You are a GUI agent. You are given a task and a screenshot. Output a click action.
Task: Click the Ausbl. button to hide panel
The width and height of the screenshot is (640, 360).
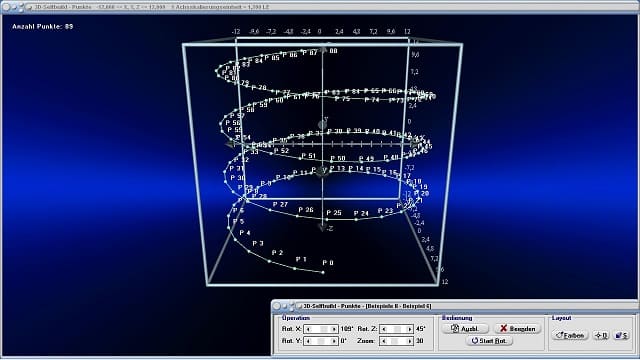point(465,329)
